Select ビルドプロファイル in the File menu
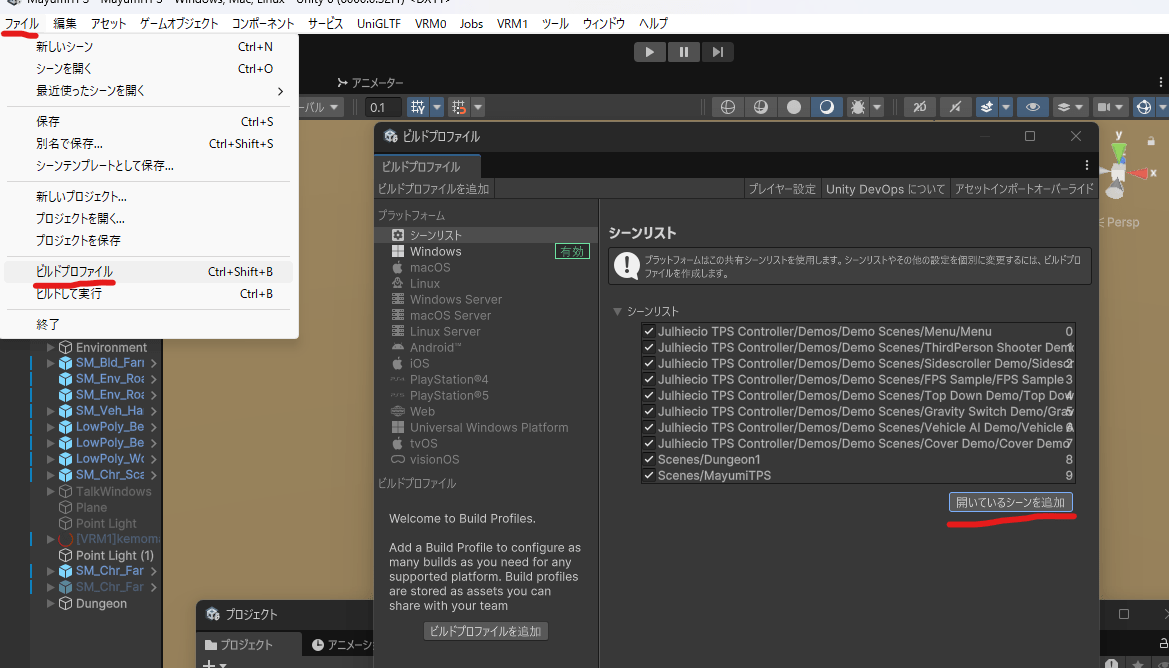The height and width of the screenshot is (668, 1169). [74, 271]
